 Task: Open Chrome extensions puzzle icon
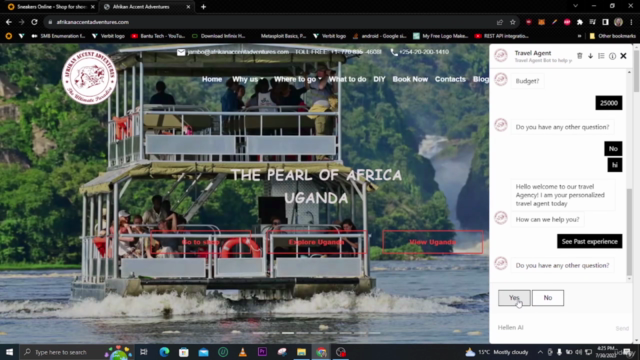pyautogui.click(x=580, y=22)
